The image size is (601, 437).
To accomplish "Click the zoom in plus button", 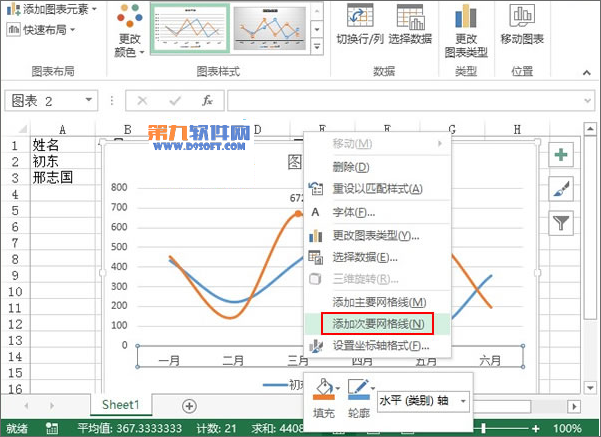I will tap(535, 428).
